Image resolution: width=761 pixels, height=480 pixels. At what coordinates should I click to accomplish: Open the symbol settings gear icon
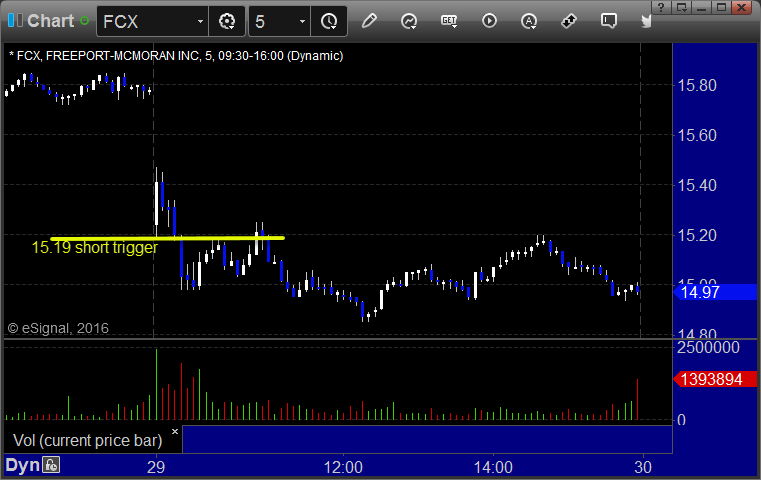pyautogui.click(x=227, y=21)
